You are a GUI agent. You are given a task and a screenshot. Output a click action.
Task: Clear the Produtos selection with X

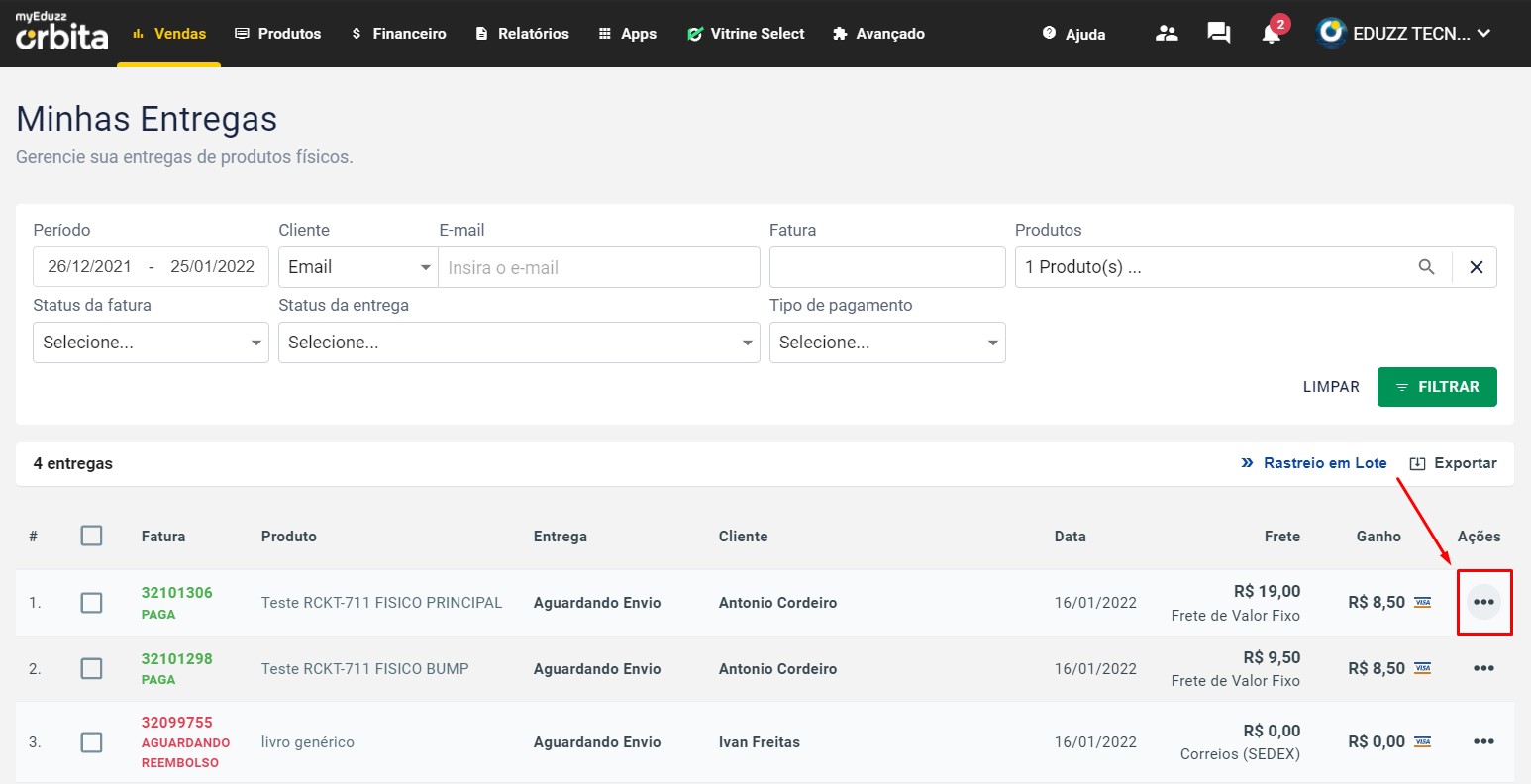coord(1476,267)
